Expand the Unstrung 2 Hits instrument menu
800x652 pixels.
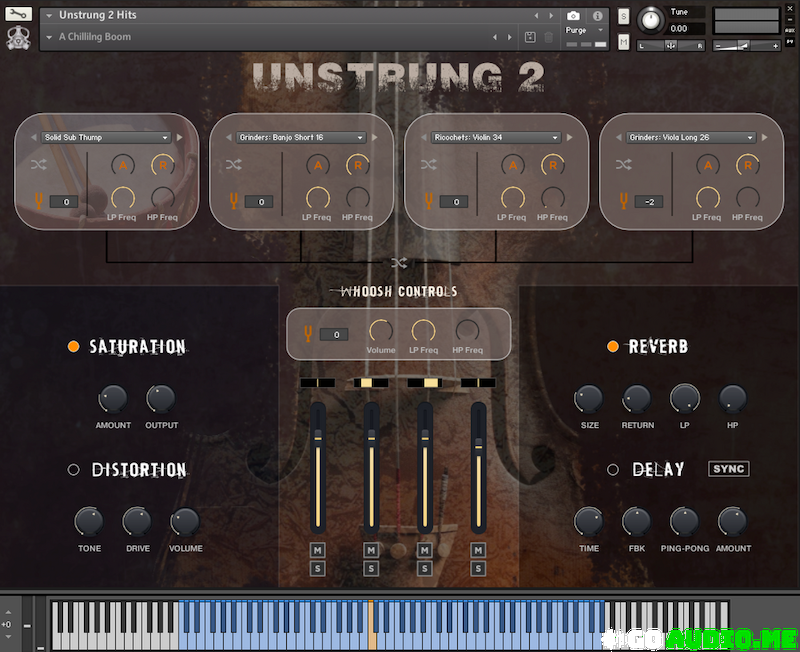coord(49,16)
